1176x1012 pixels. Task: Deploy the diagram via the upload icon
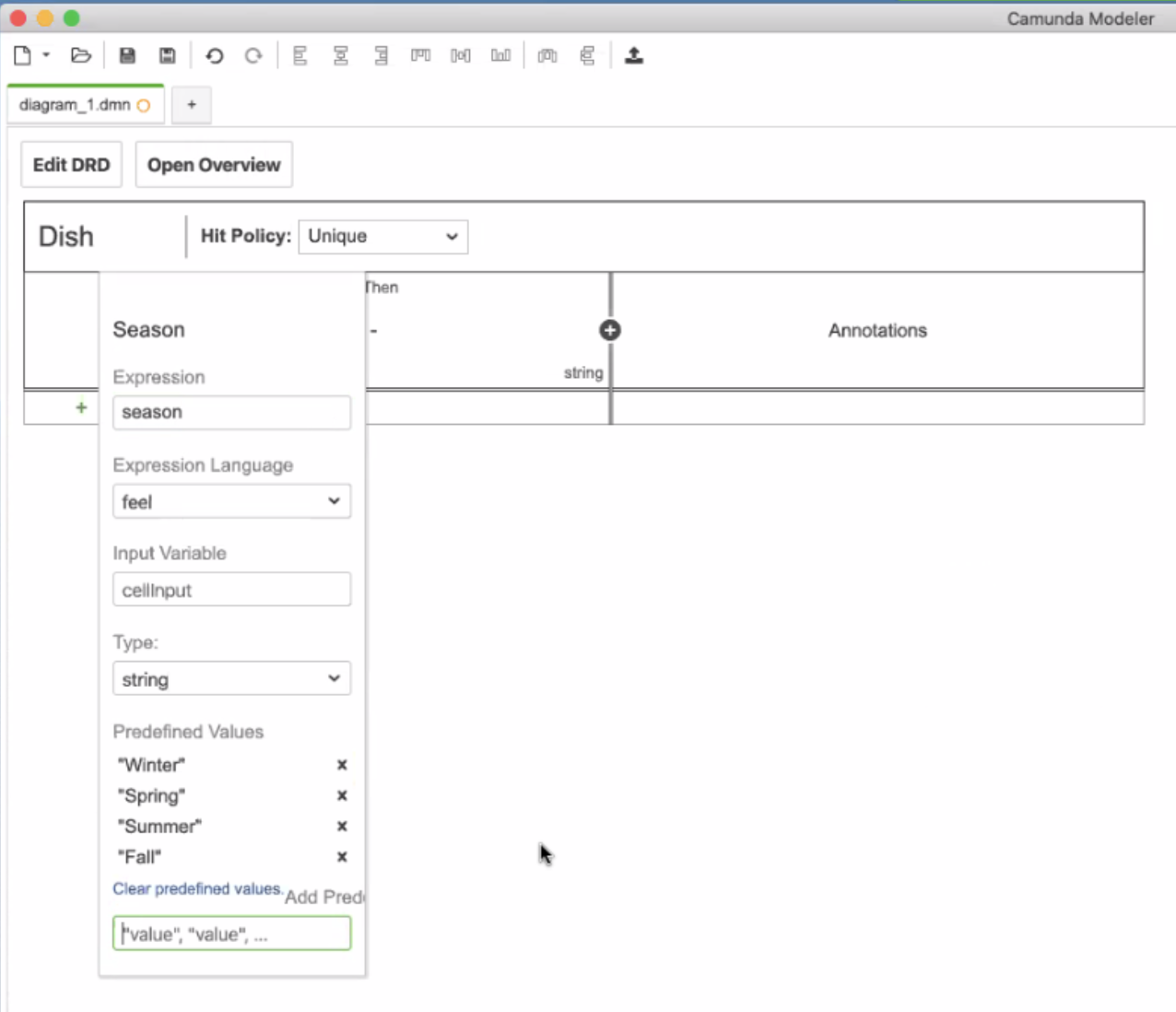[634, 55]
